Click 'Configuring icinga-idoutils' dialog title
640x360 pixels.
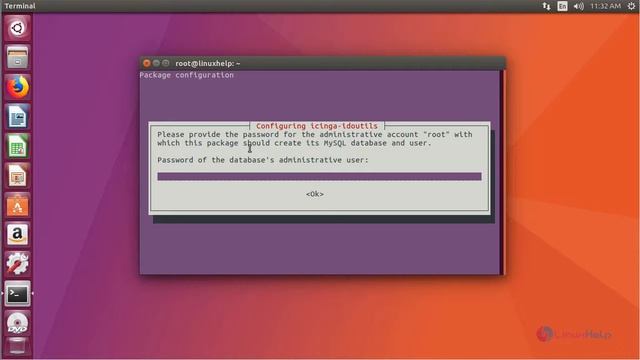[x=317, y=126]
